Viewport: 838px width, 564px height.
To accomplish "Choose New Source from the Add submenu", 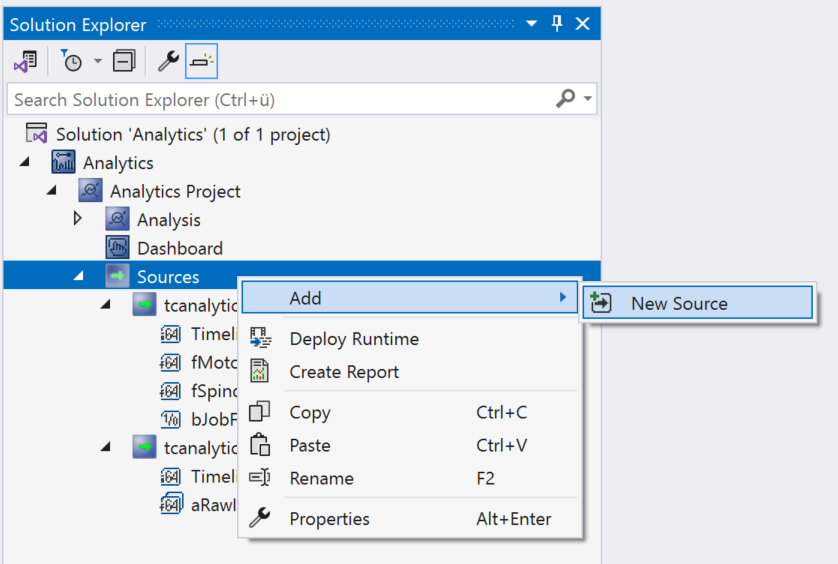I will point(698,303).
